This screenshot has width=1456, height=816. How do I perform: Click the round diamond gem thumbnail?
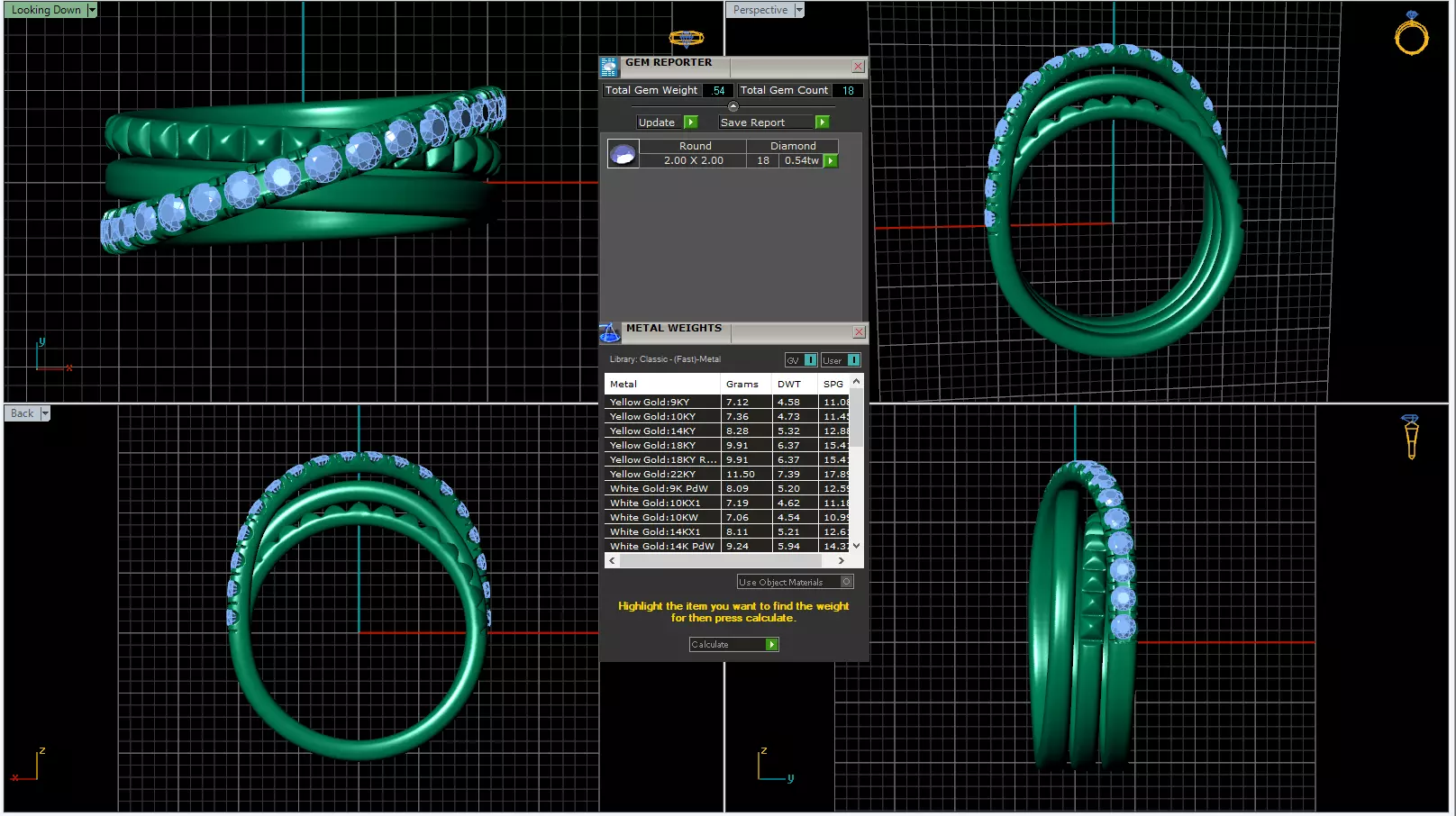623,154
